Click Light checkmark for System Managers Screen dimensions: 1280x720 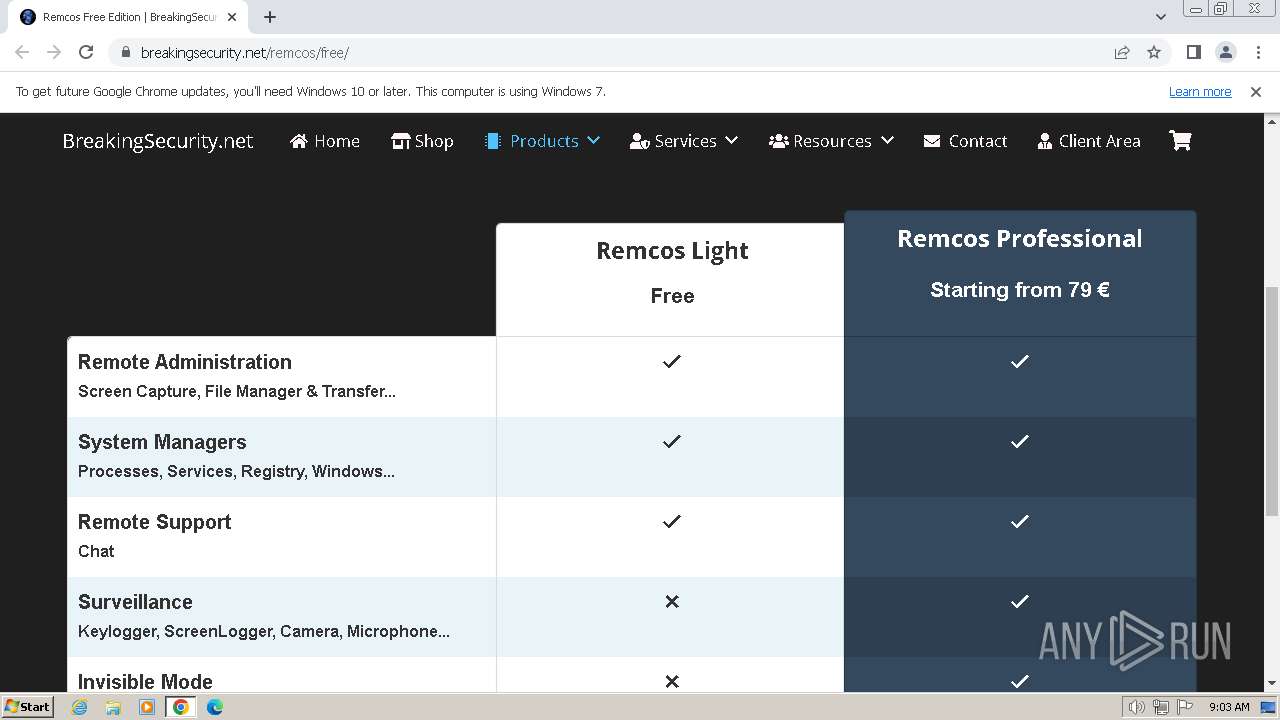(672, 441)
